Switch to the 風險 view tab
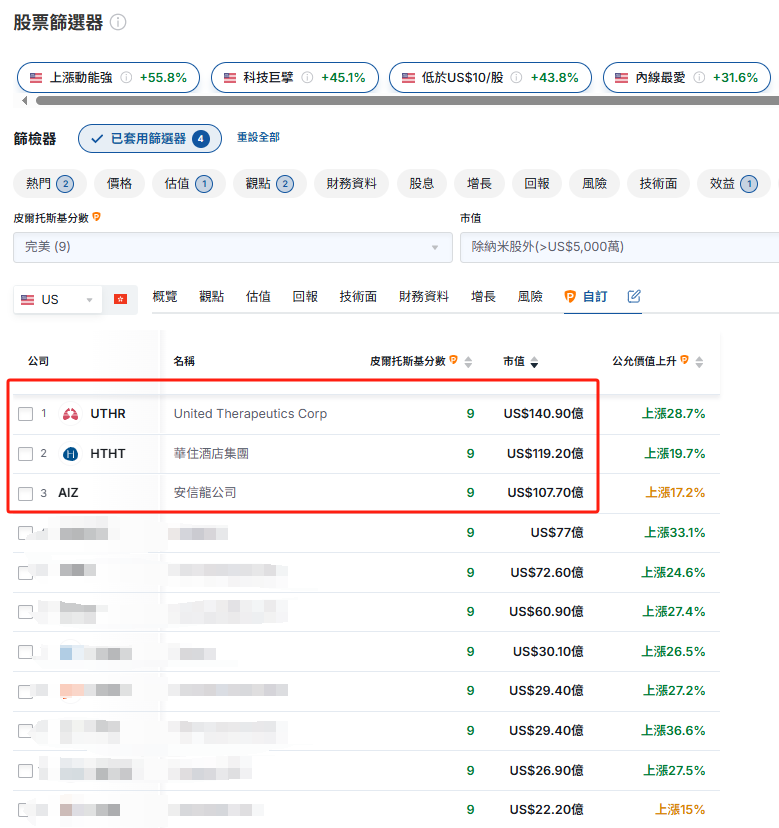 (x=530, y=296)
